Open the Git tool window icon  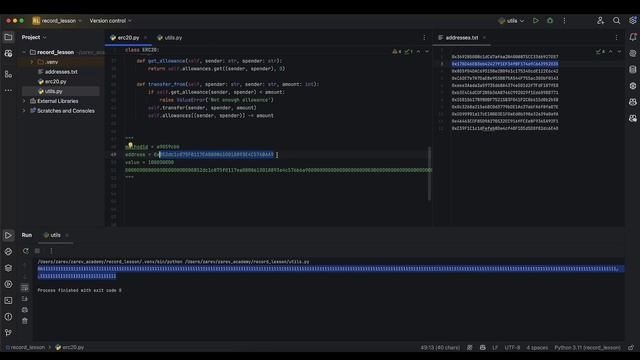coord(8,333)
